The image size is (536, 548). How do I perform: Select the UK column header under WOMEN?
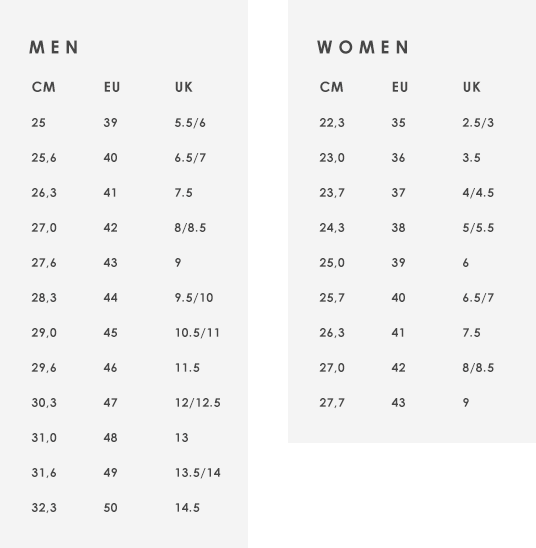[x=472, y=87]
